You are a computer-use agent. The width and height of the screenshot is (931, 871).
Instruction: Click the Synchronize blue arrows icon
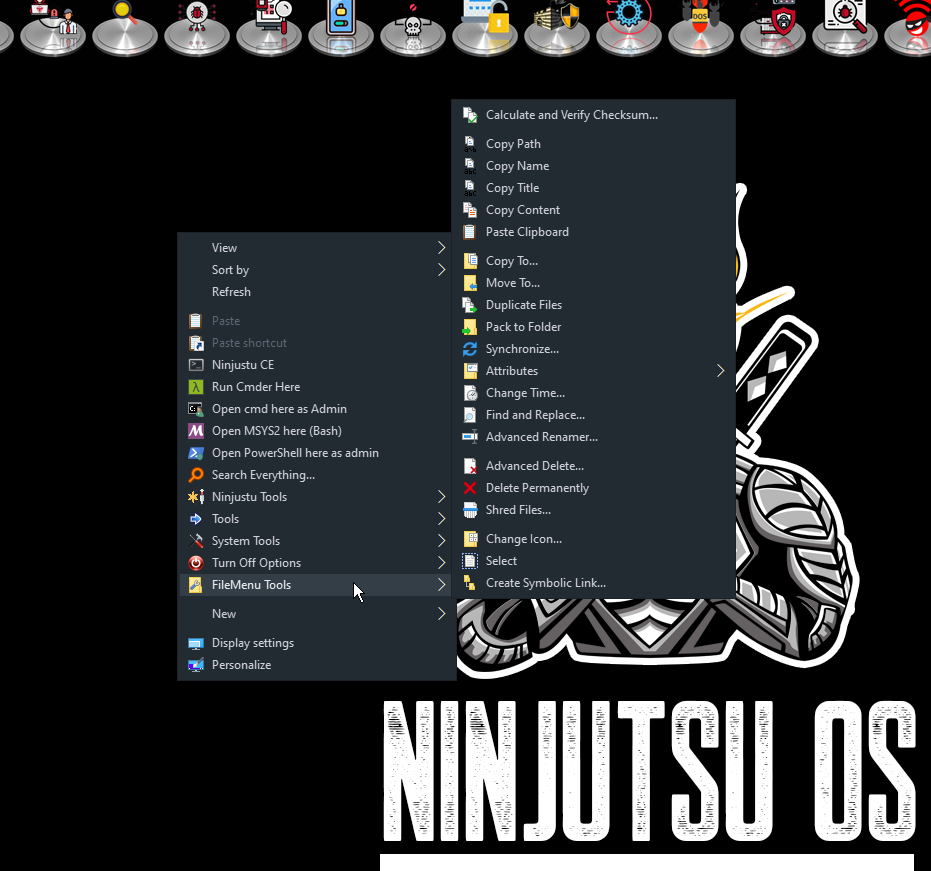(470, 349)
